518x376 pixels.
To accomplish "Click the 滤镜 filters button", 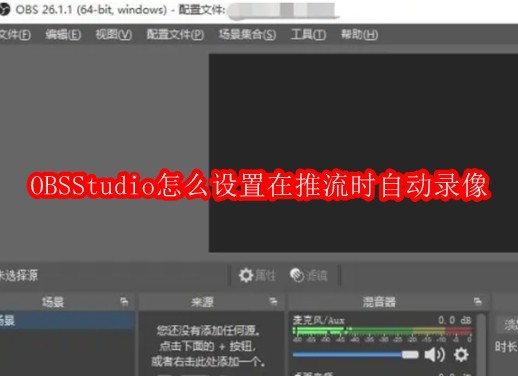I will 308,275.
